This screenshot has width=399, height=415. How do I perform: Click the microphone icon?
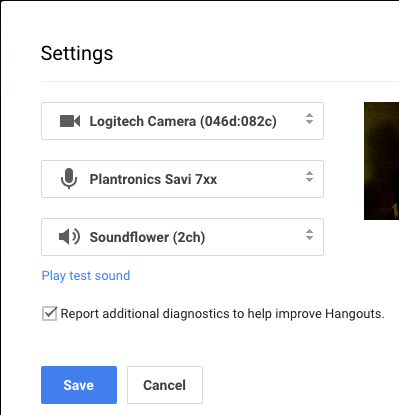(x=69, y=179)
